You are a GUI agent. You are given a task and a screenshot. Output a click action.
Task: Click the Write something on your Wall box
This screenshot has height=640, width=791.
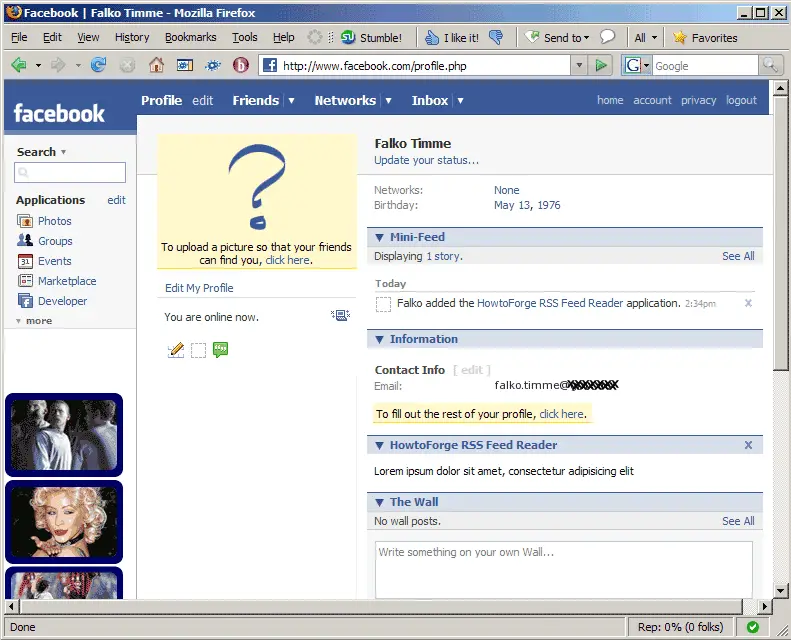point(563,570)
